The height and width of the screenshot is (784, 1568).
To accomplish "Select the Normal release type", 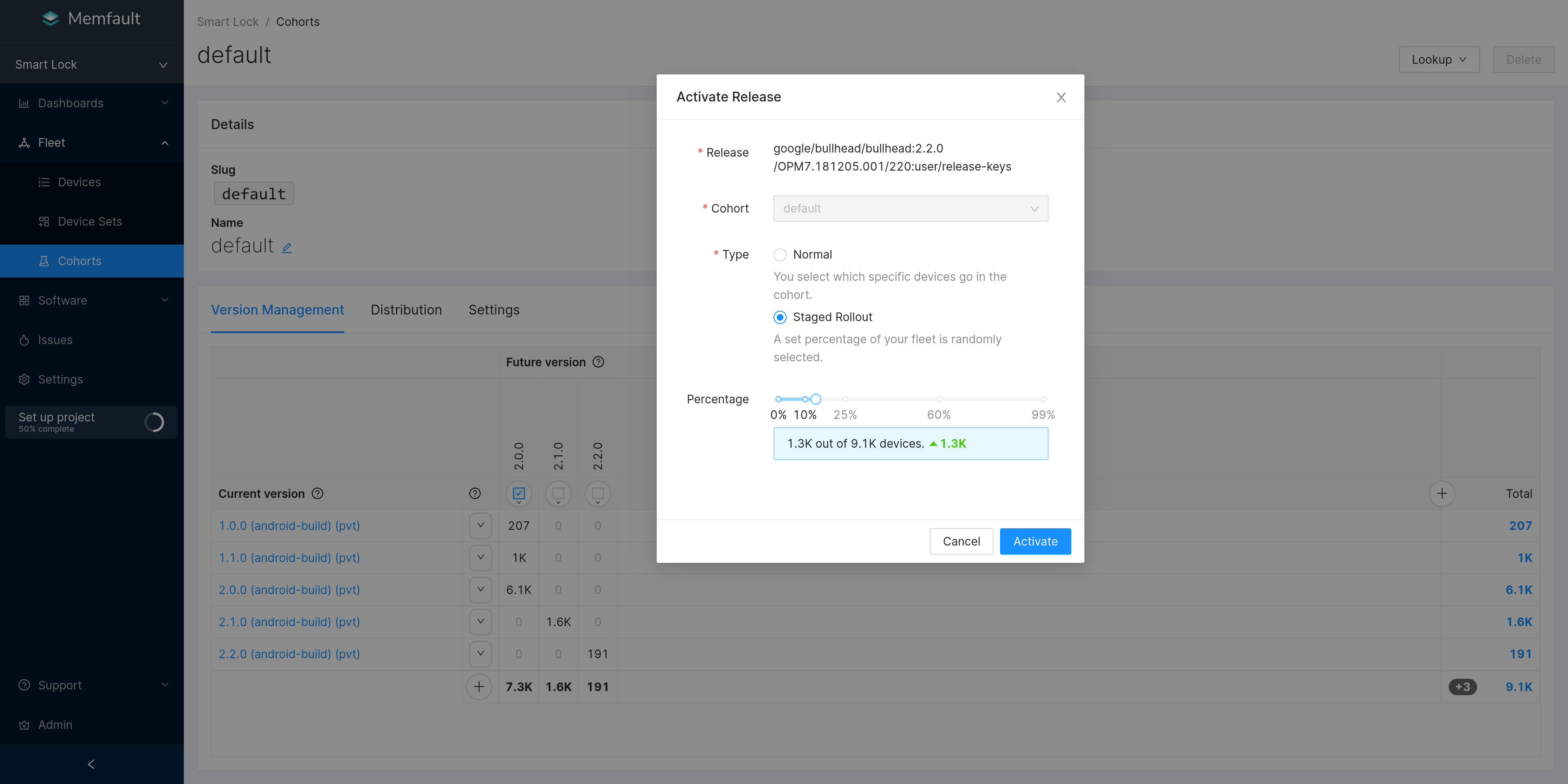I will [780, 254].
